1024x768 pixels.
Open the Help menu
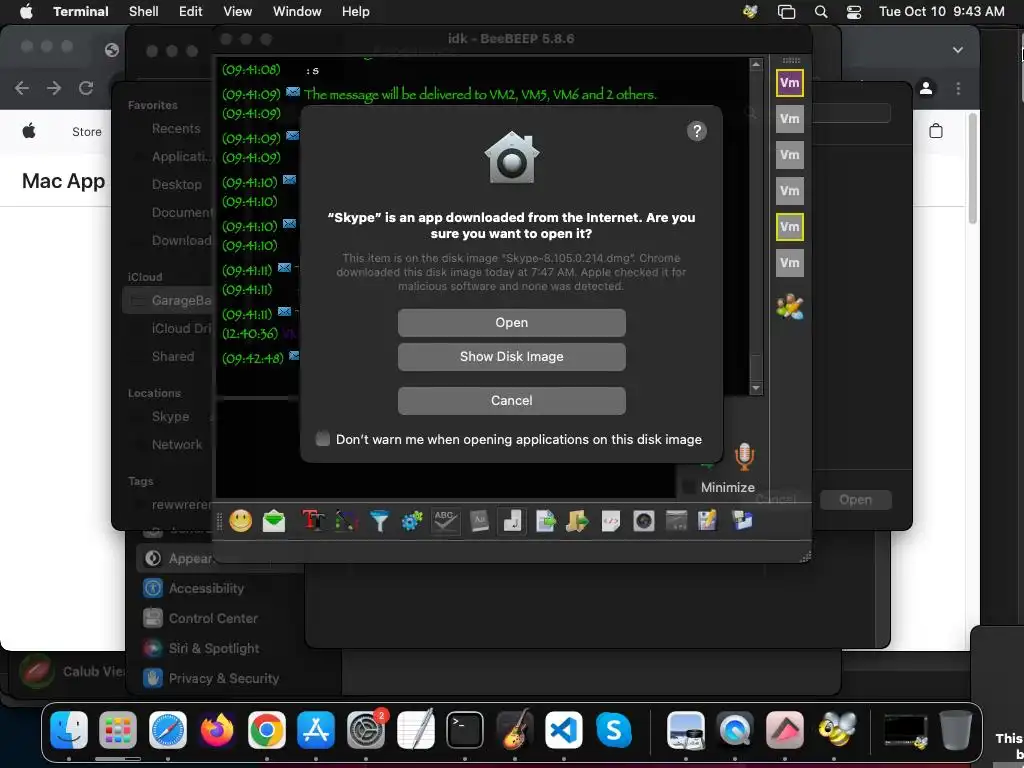pyautogui.click(x=355, y=11)
